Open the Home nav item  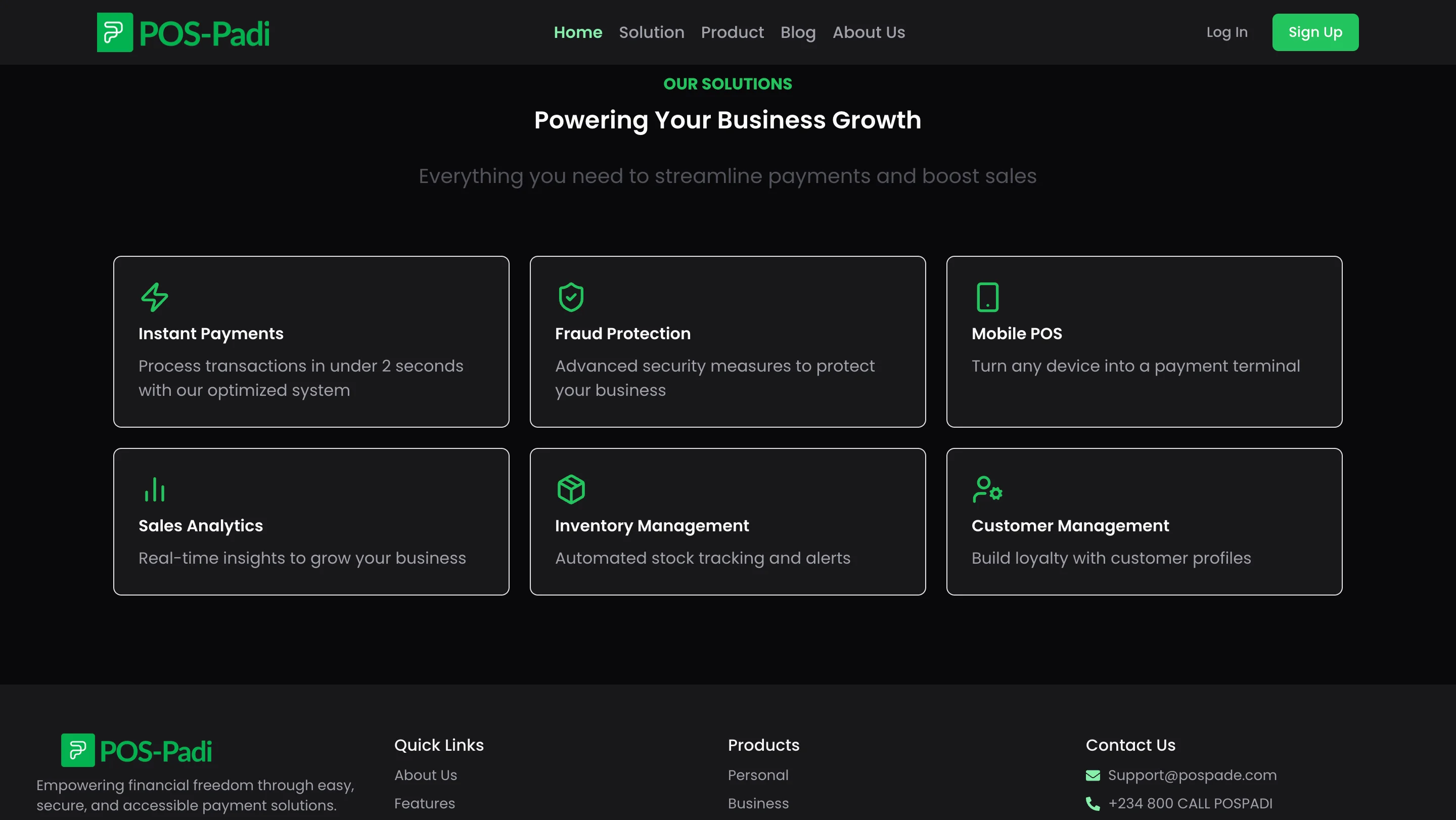point(578,33)
